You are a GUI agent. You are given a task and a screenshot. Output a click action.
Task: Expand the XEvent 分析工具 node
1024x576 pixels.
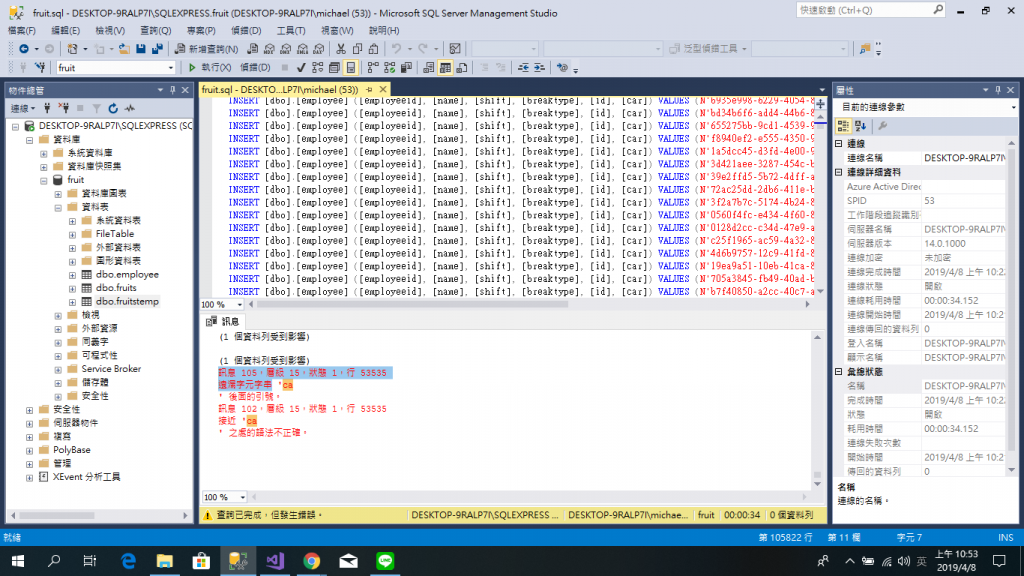(x=29, y=477)
